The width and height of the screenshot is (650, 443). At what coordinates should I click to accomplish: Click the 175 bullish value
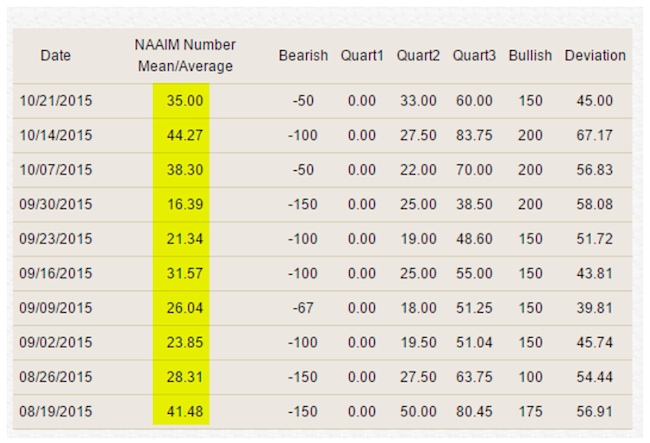(531, 412)
